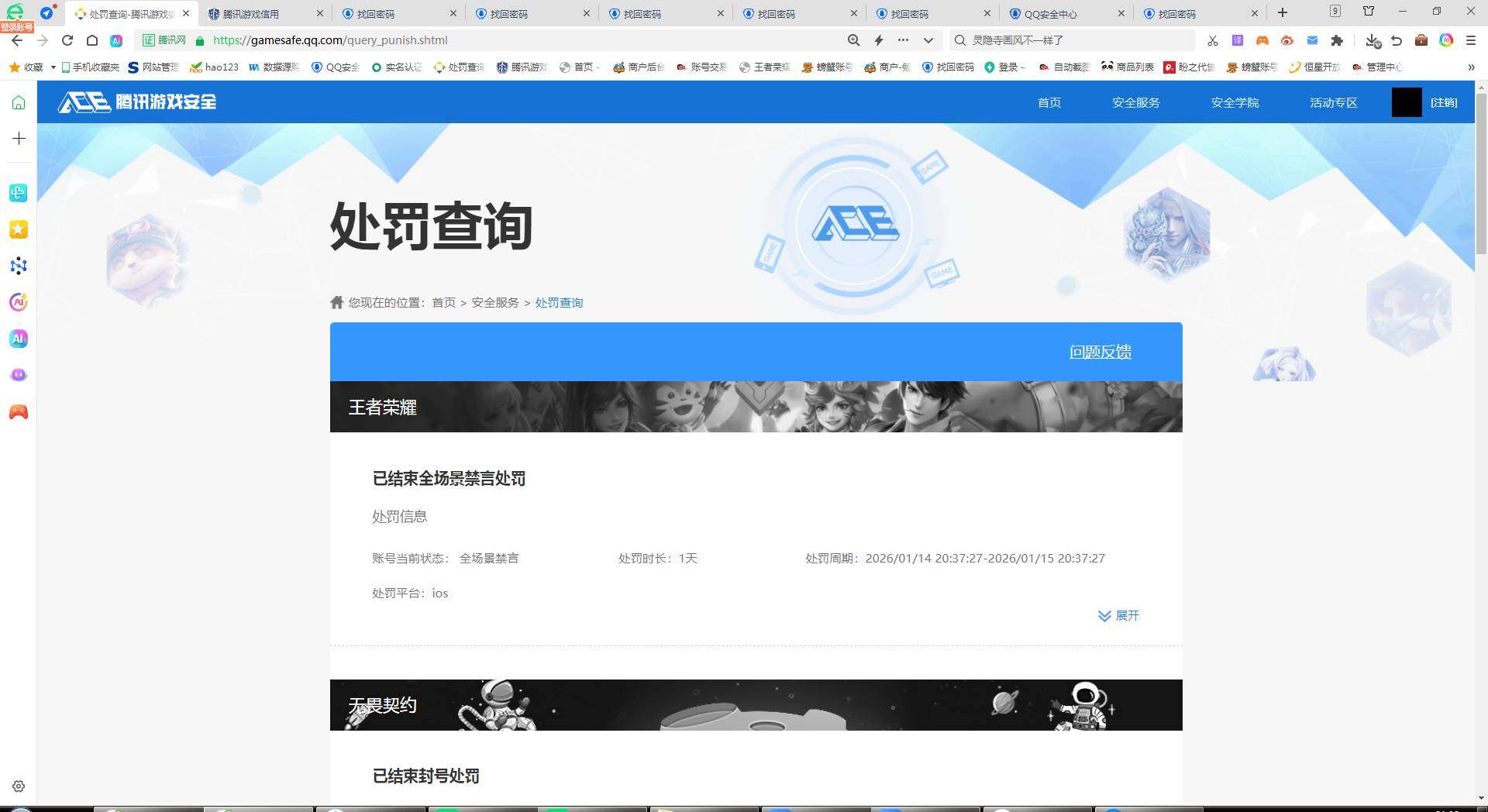Click the 无畏契约 game banner

pyautogui.click(x=756, y=705)
